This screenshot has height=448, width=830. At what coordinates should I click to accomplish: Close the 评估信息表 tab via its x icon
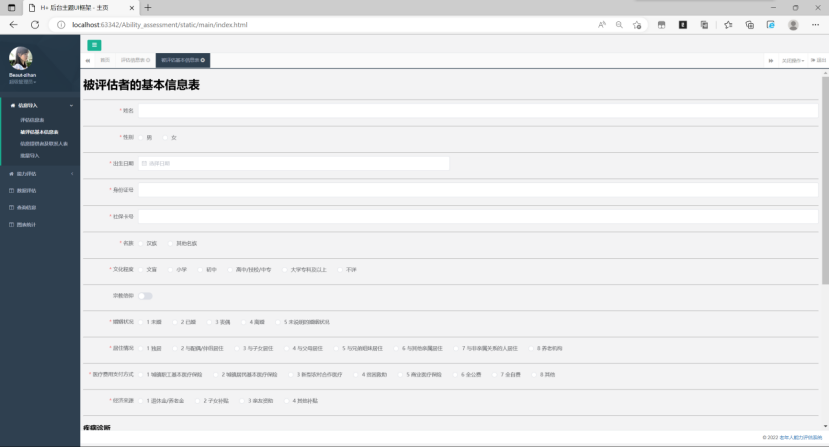148,60
